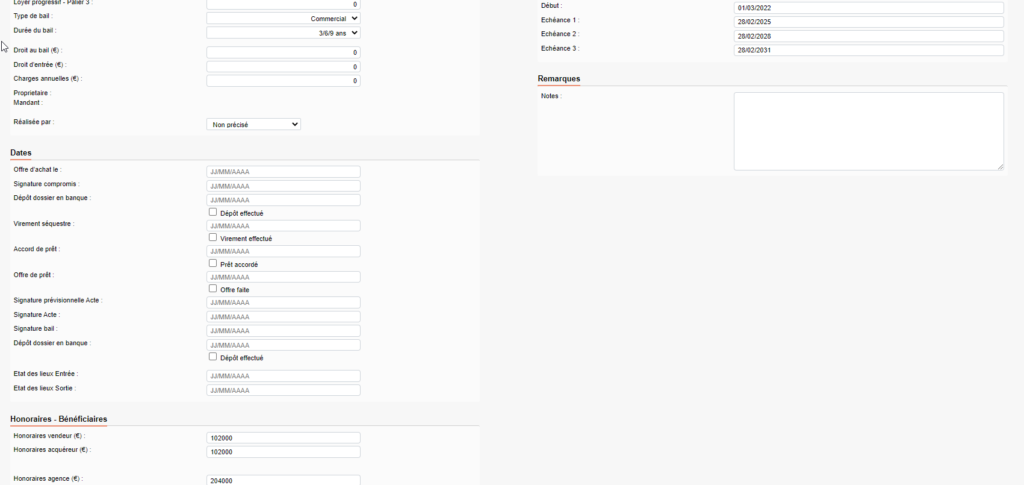Select the Virement séquestre date input
Screen dimensions: 1024x485
coord(283,226)
